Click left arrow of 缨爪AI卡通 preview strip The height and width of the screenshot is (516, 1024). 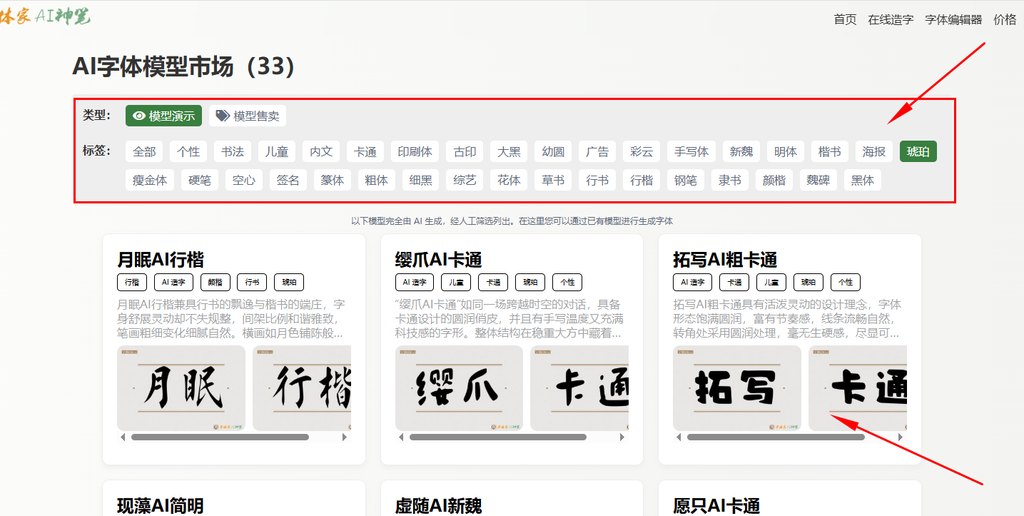[400, 437]
